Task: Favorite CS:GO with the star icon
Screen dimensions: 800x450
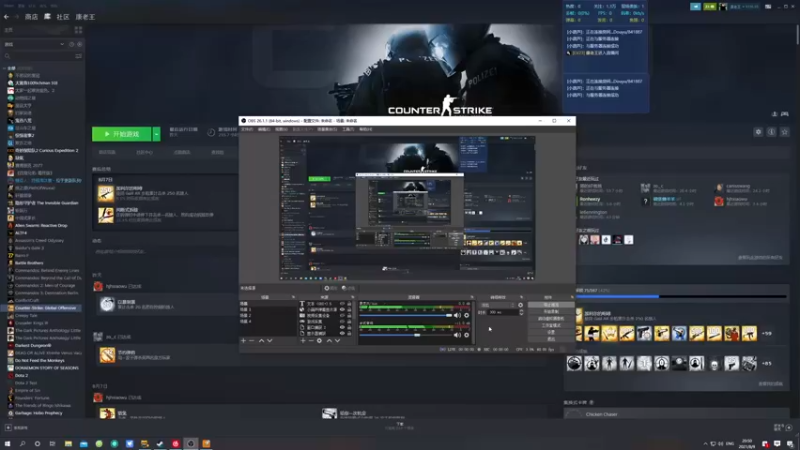Action: click(785, 132)
